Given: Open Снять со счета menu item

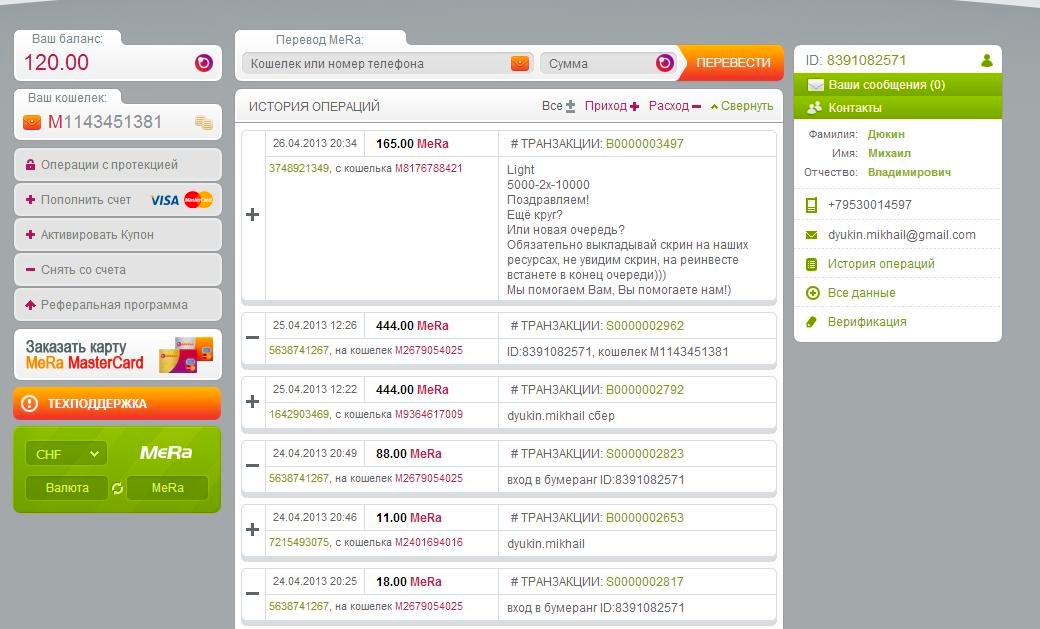Looking at the screenshot, I should pyautogui.click(x=117, y=270).
